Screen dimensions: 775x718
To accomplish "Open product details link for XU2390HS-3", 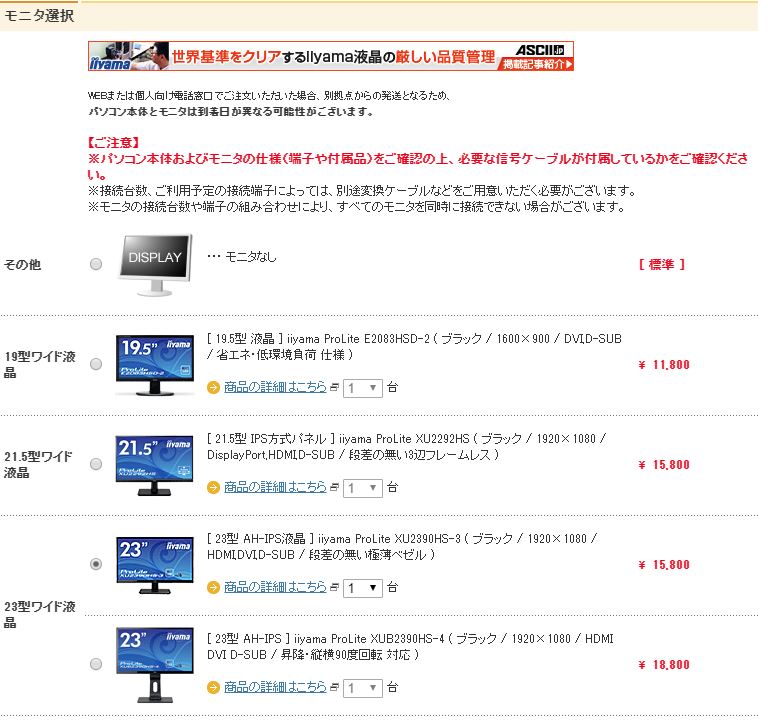I will 275,587.
